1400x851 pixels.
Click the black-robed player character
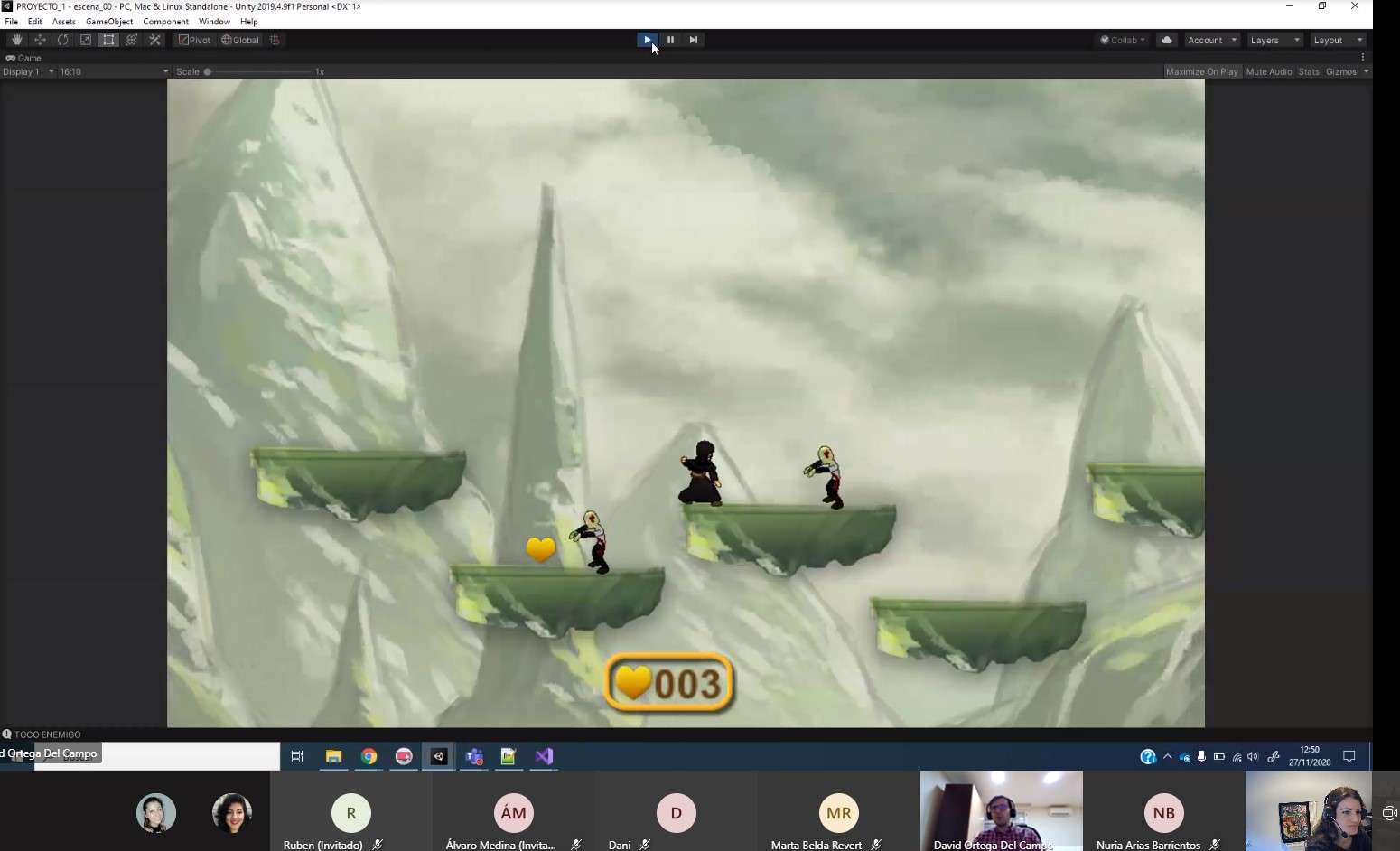[700, 473]
